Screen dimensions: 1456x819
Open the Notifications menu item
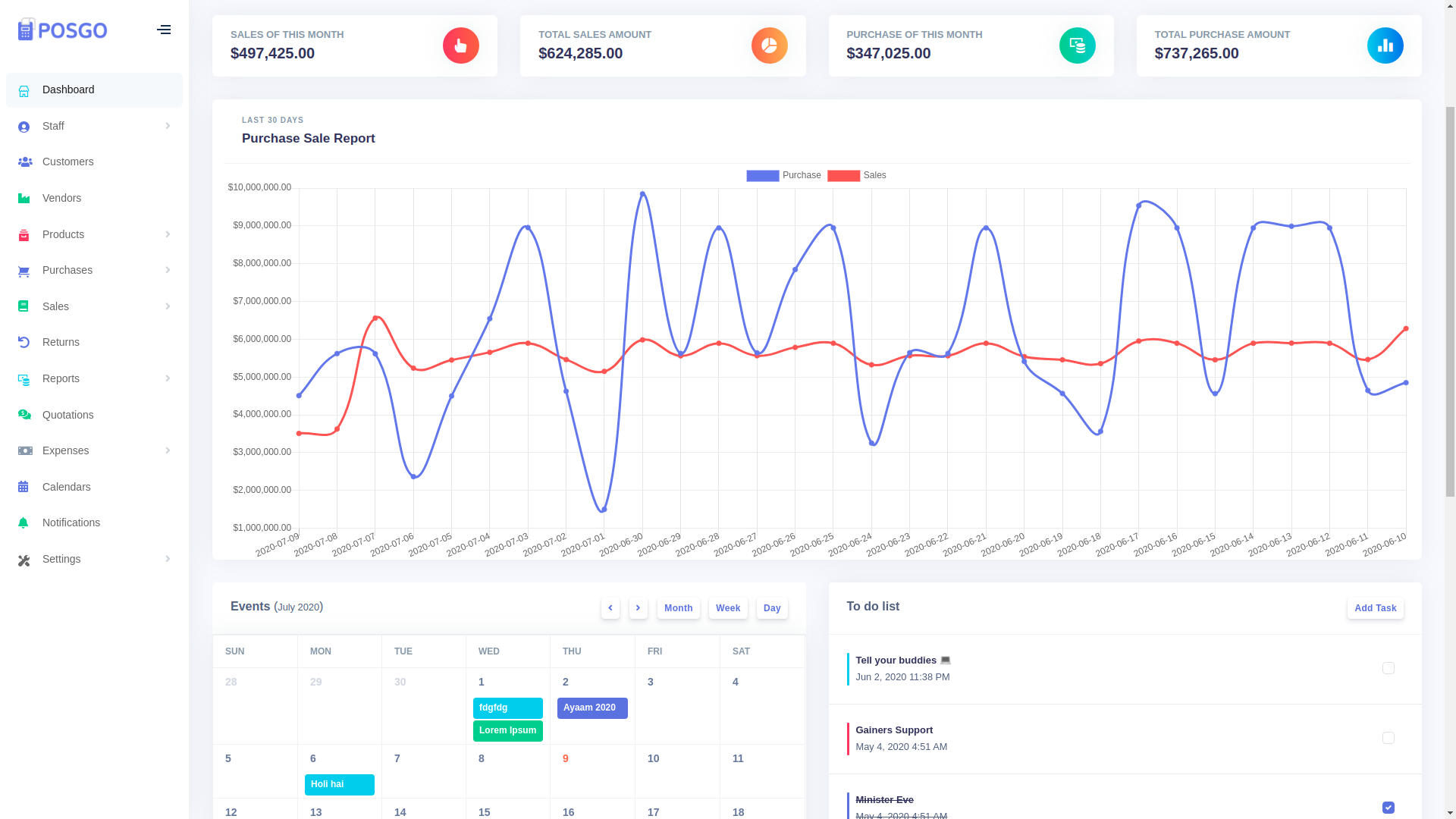[94, 522]
